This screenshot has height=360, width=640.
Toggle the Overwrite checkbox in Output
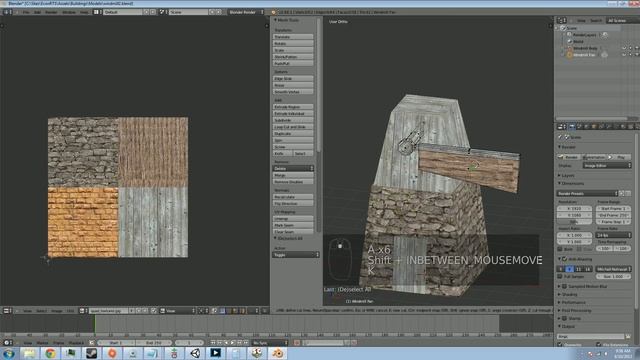point(560,344)
